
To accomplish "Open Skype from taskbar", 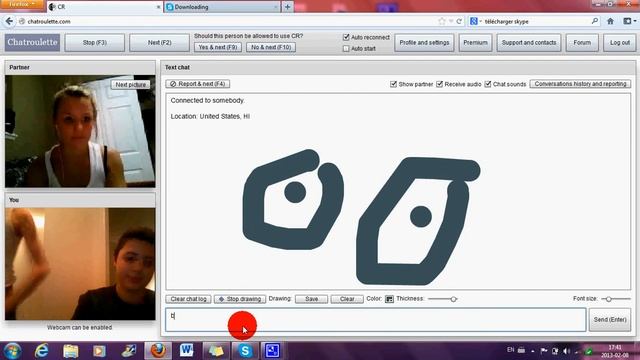I will pyautogui.click(x=245, y=351).
